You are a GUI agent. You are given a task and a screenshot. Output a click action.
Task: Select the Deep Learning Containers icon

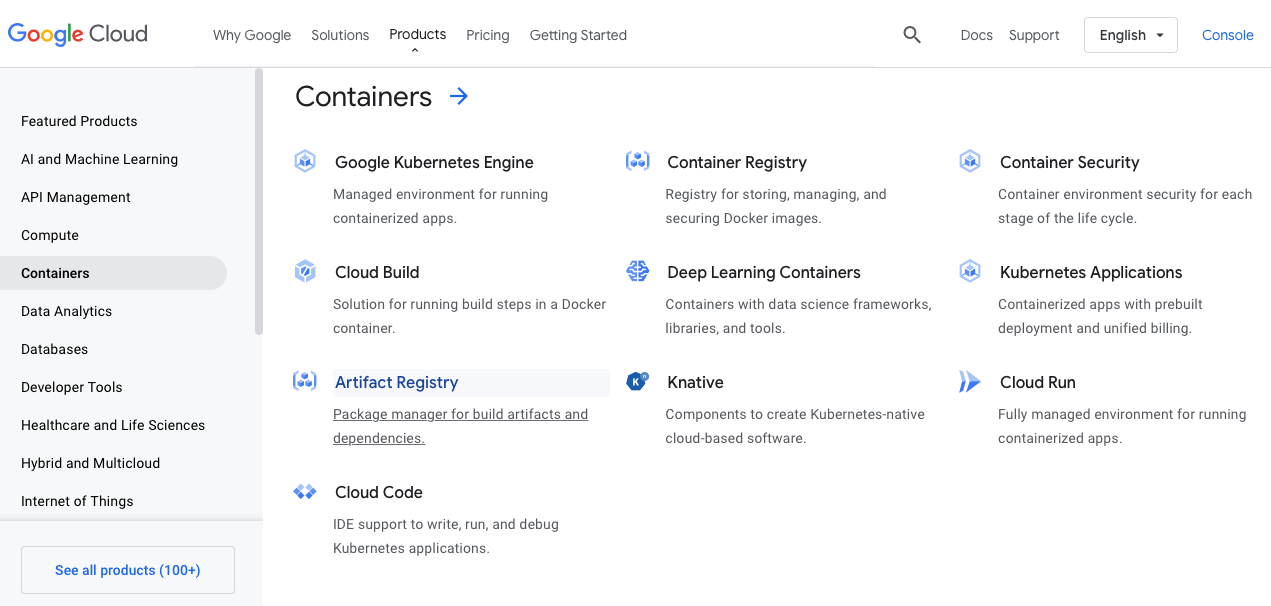637,270
